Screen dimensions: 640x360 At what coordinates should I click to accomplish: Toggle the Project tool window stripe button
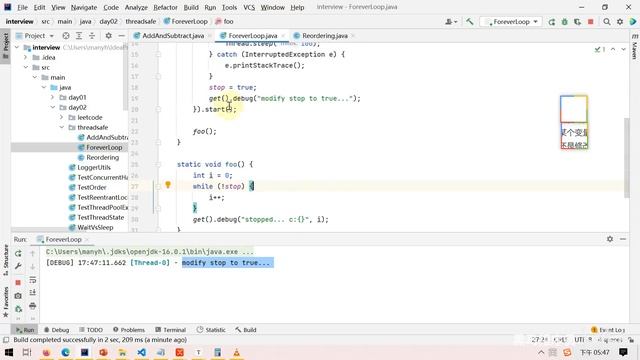point(6,45)
